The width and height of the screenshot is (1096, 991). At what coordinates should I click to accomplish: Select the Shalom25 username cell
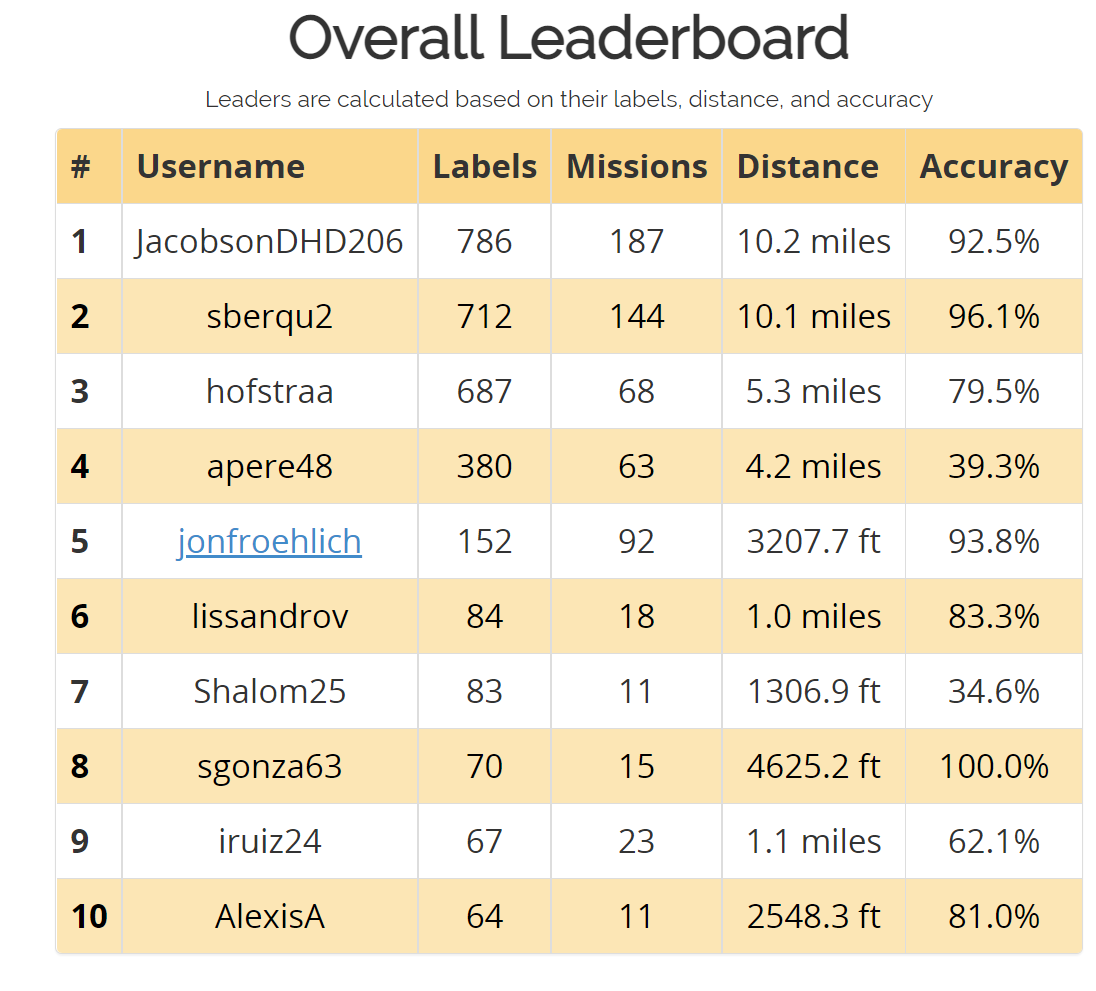(x=269, y=691)
